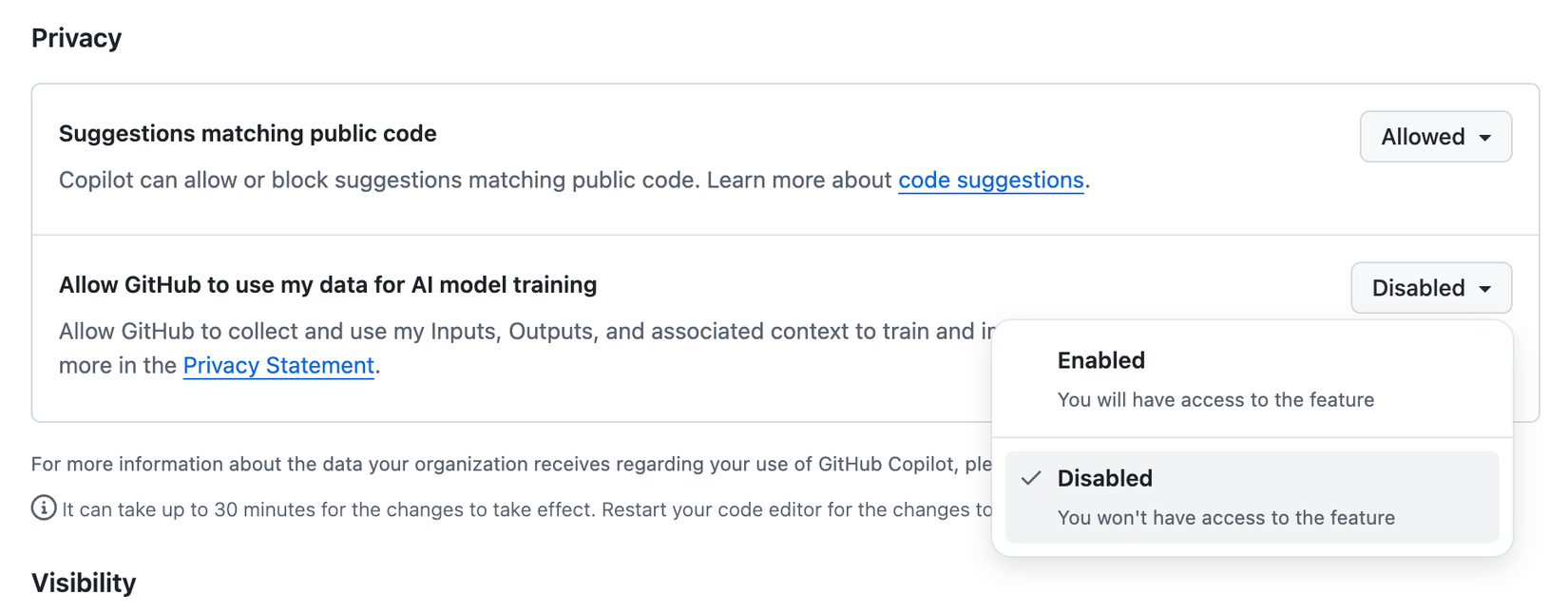Viewport: 1568px width, 613px height.
Task: Click the info icon beside the changes notice
Action: (42, 509)
